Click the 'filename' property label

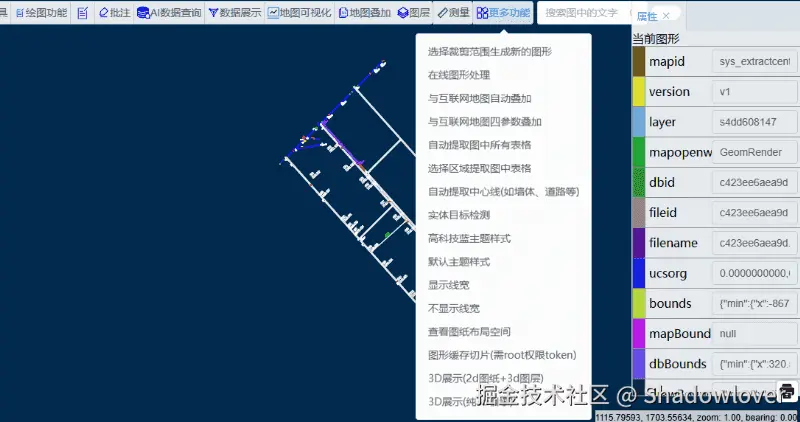coord(673,243)
